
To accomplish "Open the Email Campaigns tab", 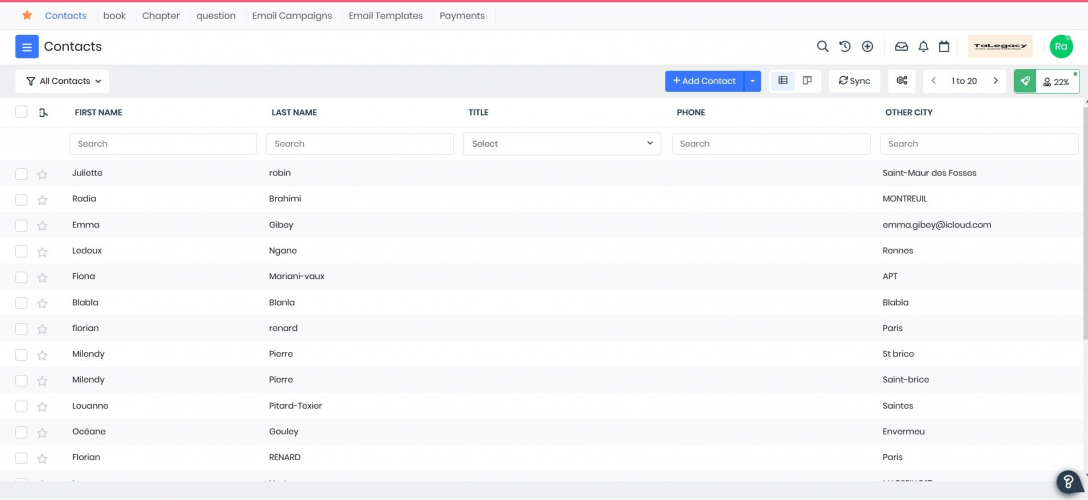I will (292, 15).
